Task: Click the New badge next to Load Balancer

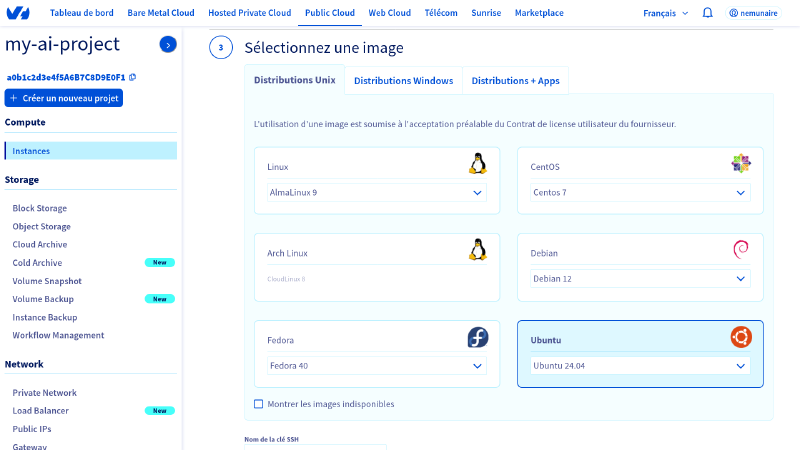Action: [x=160, y=411]
